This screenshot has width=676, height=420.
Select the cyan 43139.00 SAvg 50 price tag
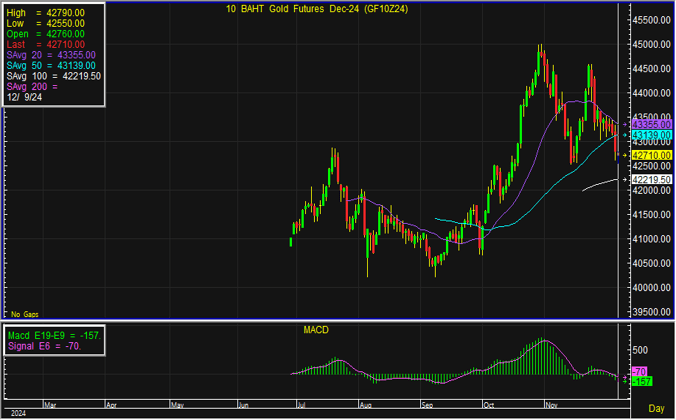click(x=650, y=134)
